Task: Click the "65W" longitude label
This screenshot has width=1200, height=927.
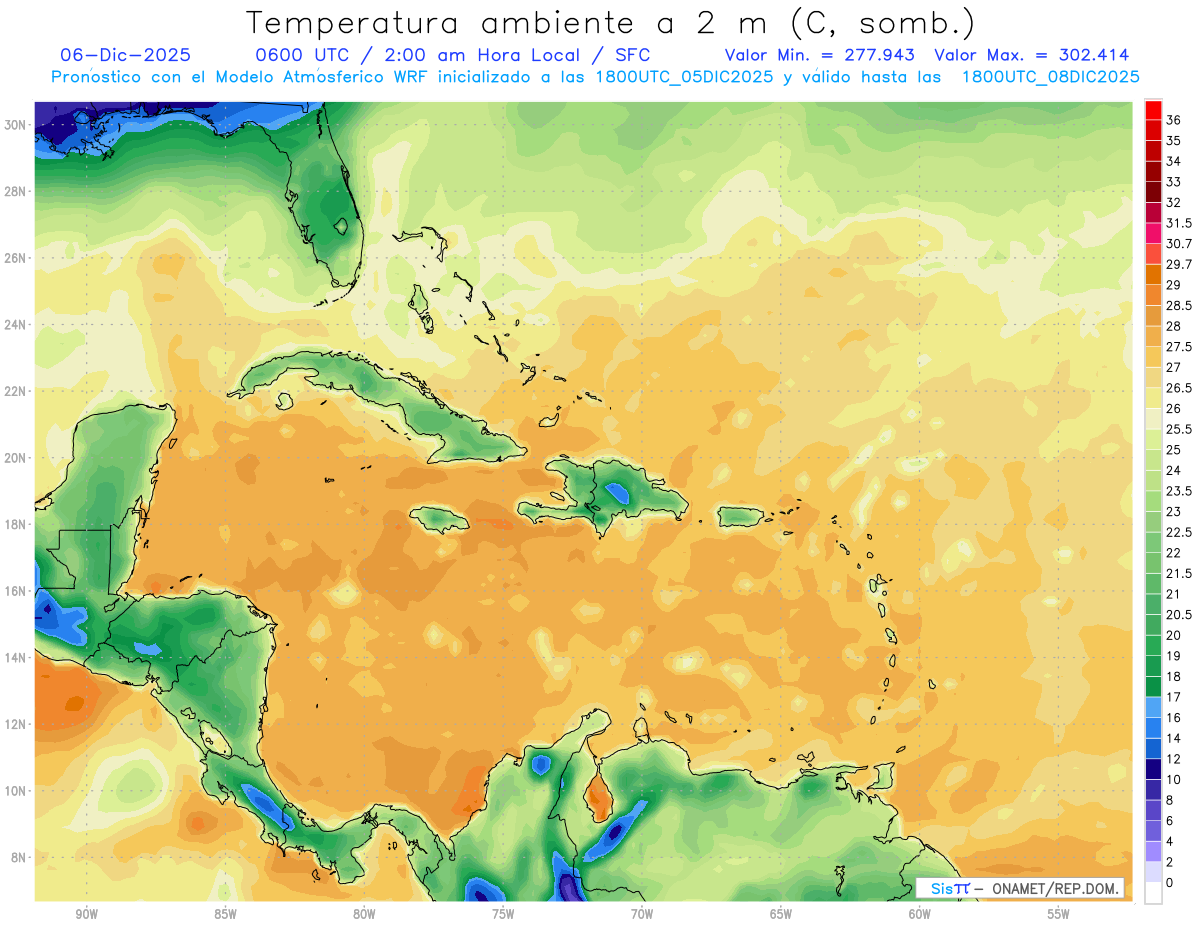Action: [781, 914]
